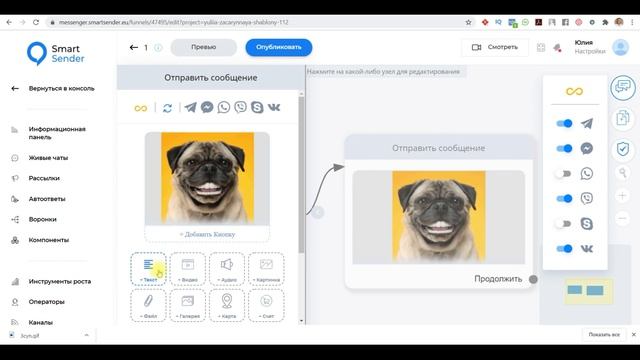Open the browser extensions puzzle icon

[605, 22]
